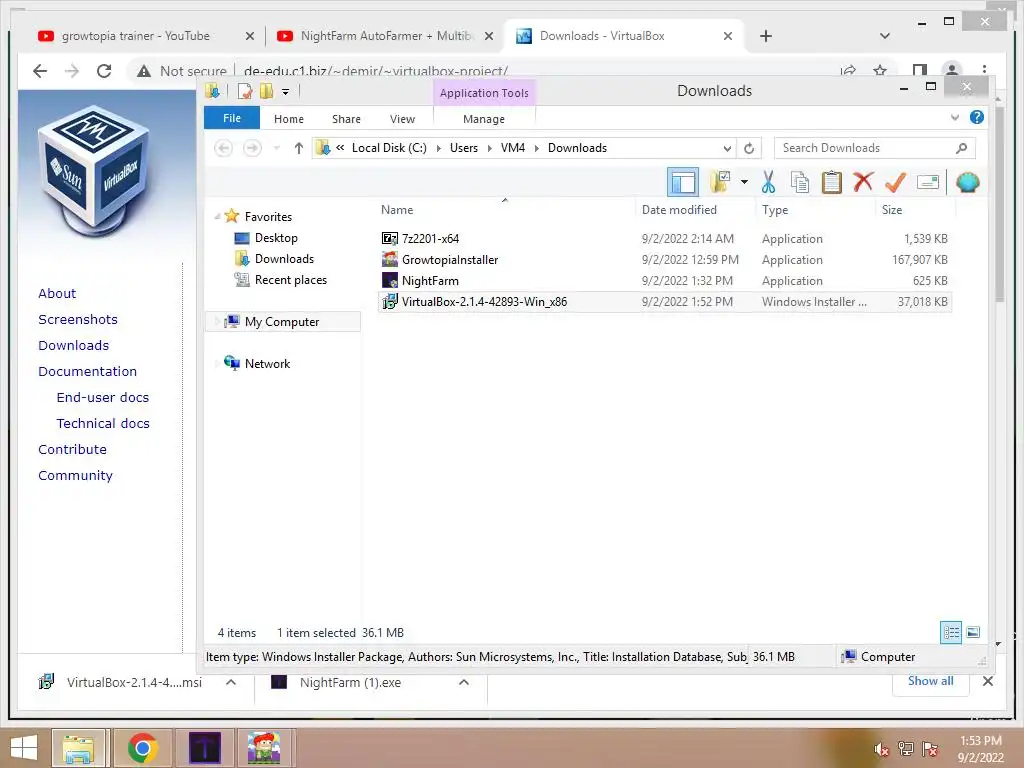Image resolution: width=1024 pixels, height=768 pixels.
Task: Click the New folder icon in quick access toolbar
Action: (x=266, y=91)
